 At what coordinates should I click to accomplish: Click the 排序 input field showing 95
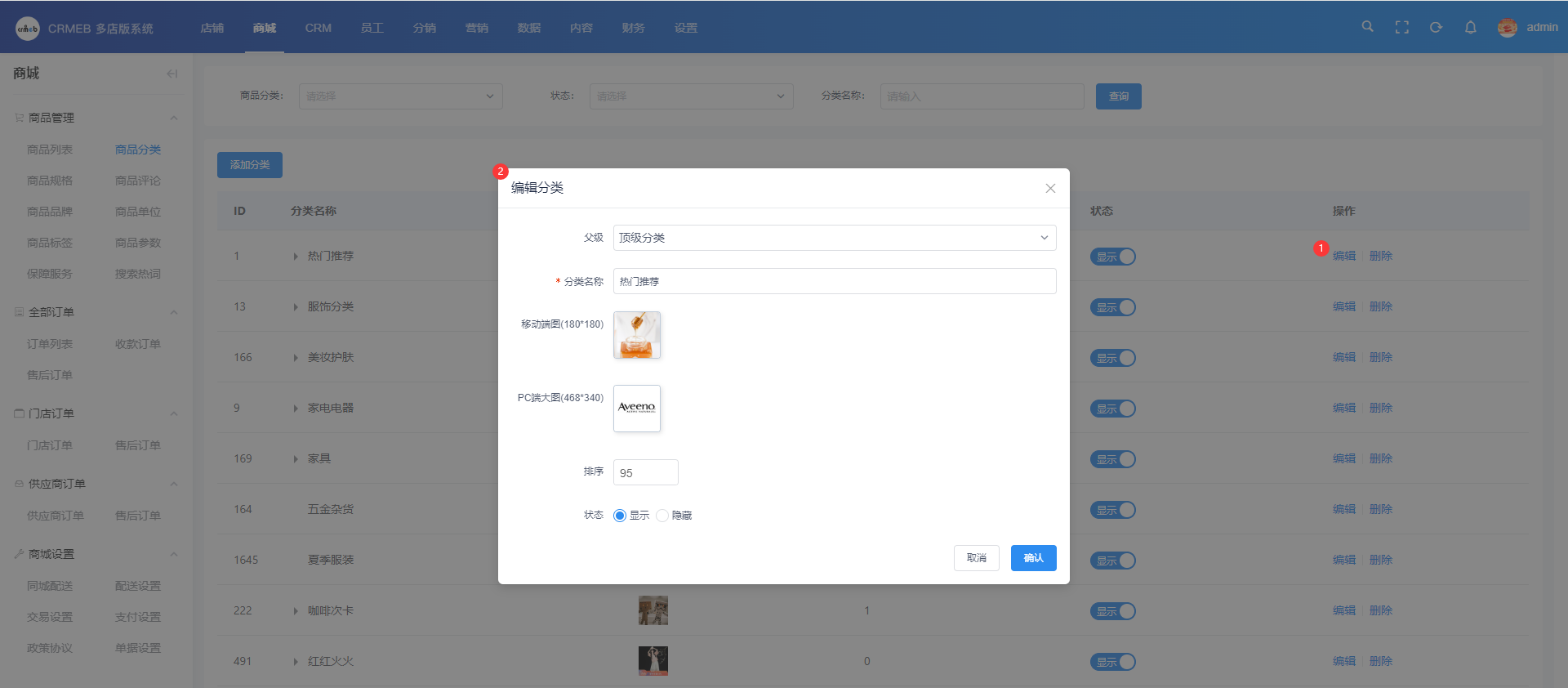[x=645, y=472]
